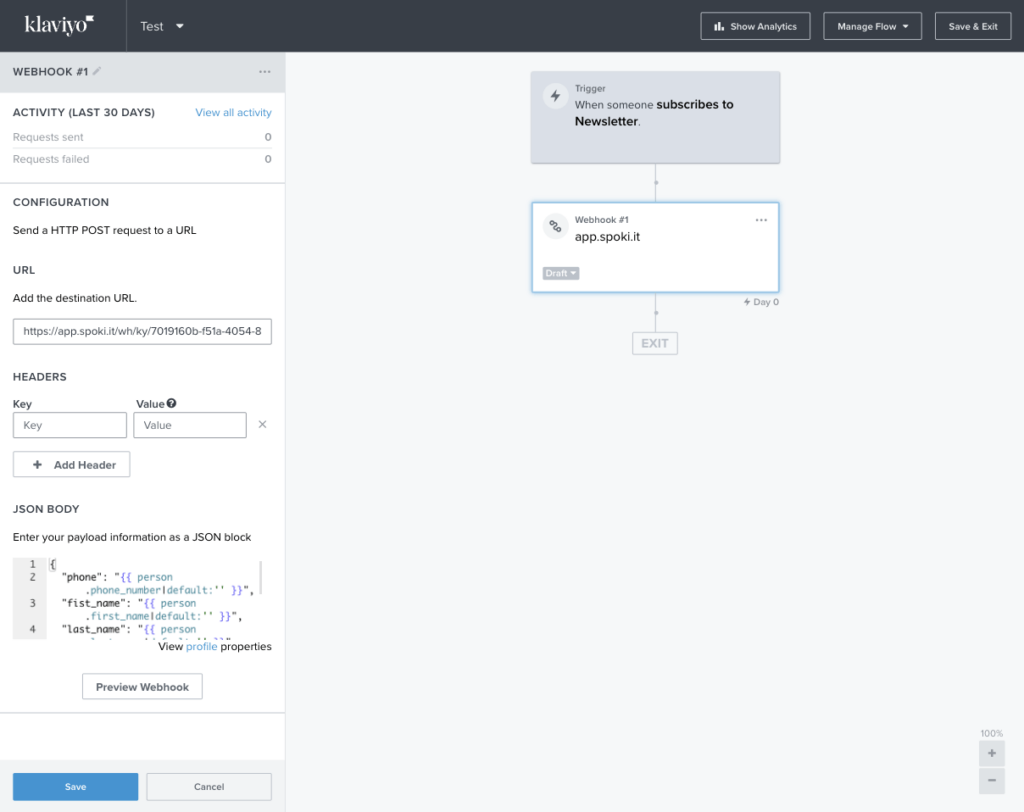This screenshot has height=812, width=1024.
Task: Click the three-dot menu on the Webhook #1 card
Action: (761, 220)
